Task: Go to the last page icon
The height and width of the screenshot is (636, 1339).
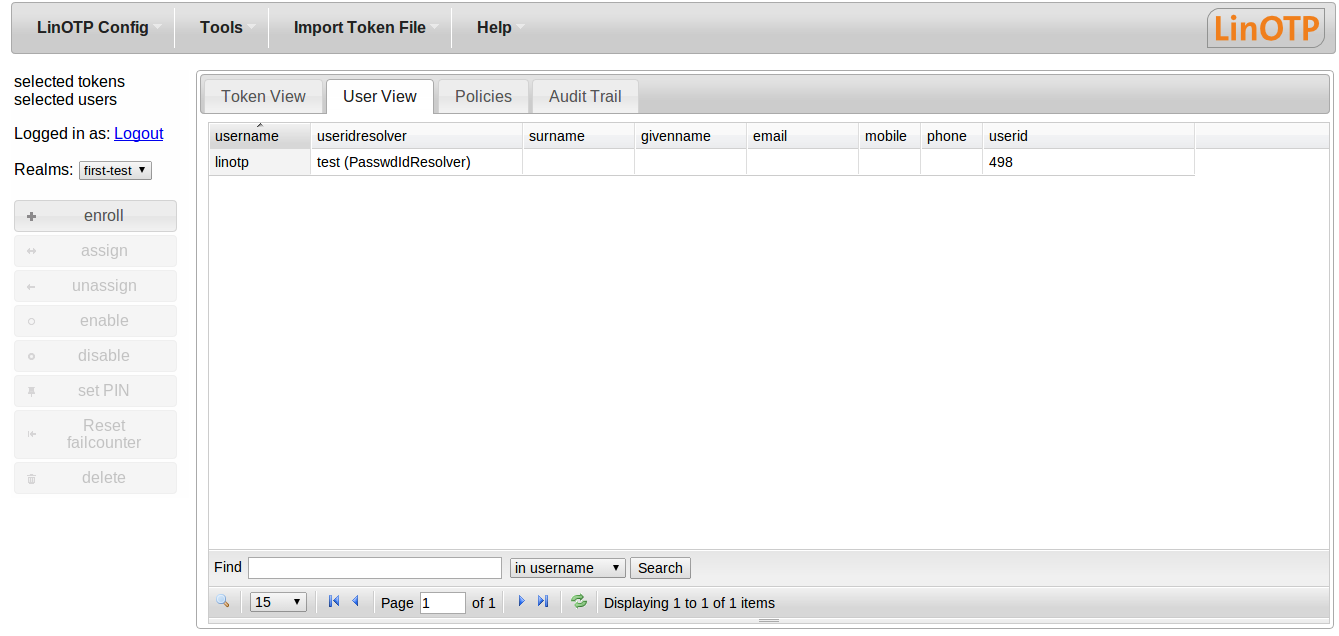Action: (x=543, y=601)
